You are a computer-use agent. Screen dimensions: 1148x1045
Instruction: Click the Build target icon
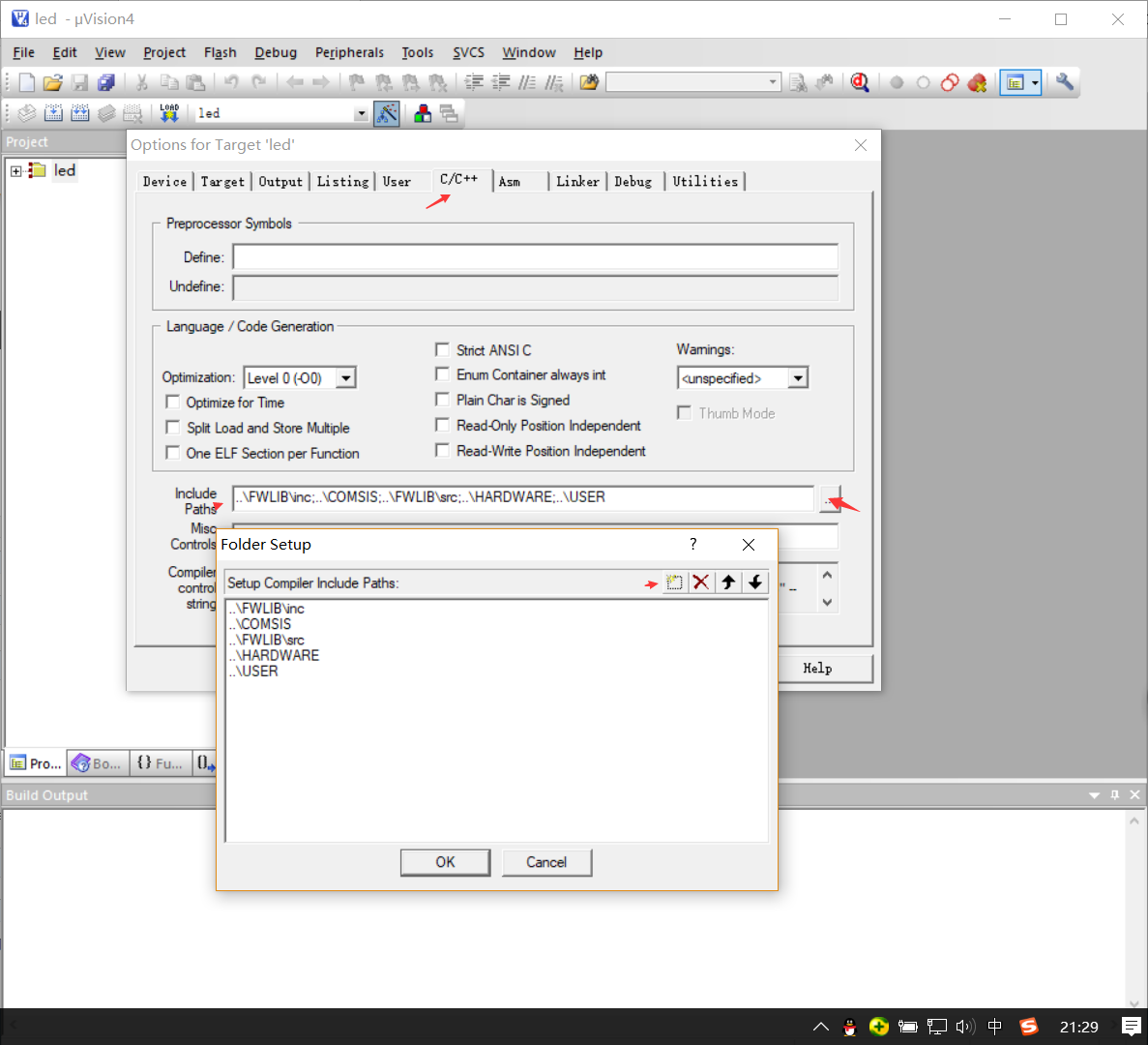[53, 113]
